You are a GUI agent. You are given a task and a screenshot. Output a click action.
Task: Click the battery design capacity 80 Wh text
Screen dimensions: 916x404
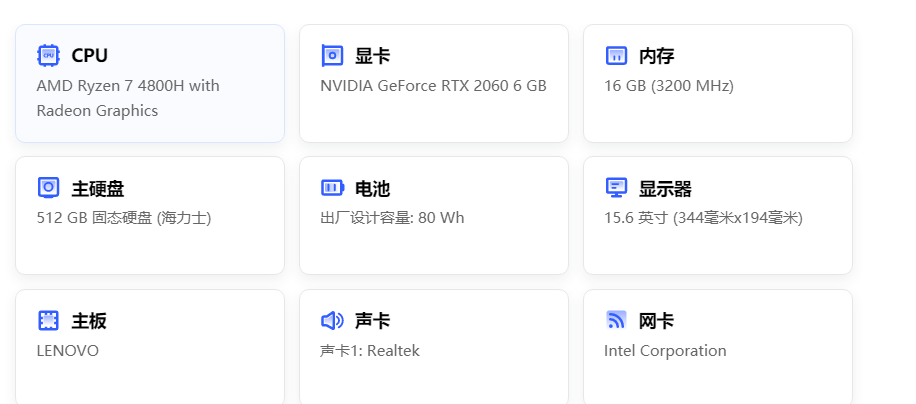point(392,217)
